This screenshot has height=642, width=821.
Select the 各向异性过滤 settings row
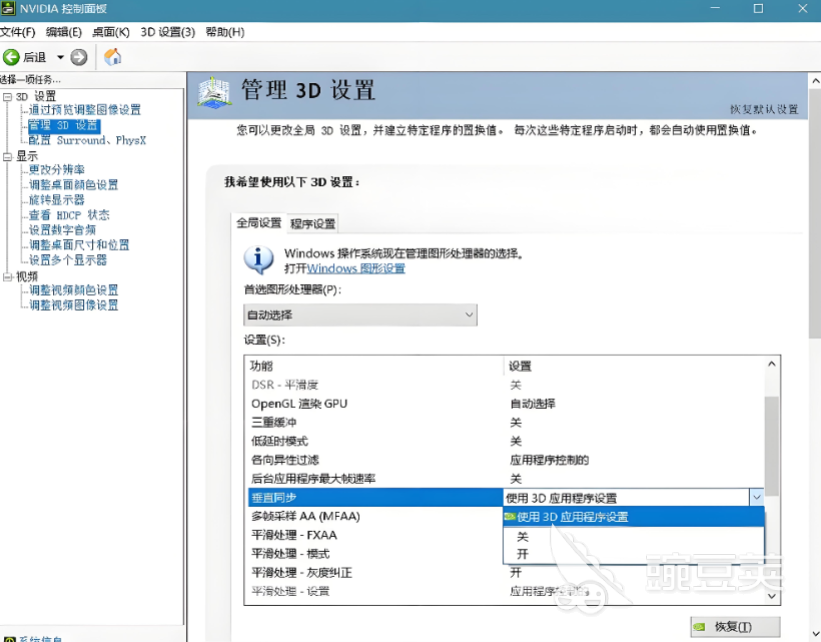505,460
